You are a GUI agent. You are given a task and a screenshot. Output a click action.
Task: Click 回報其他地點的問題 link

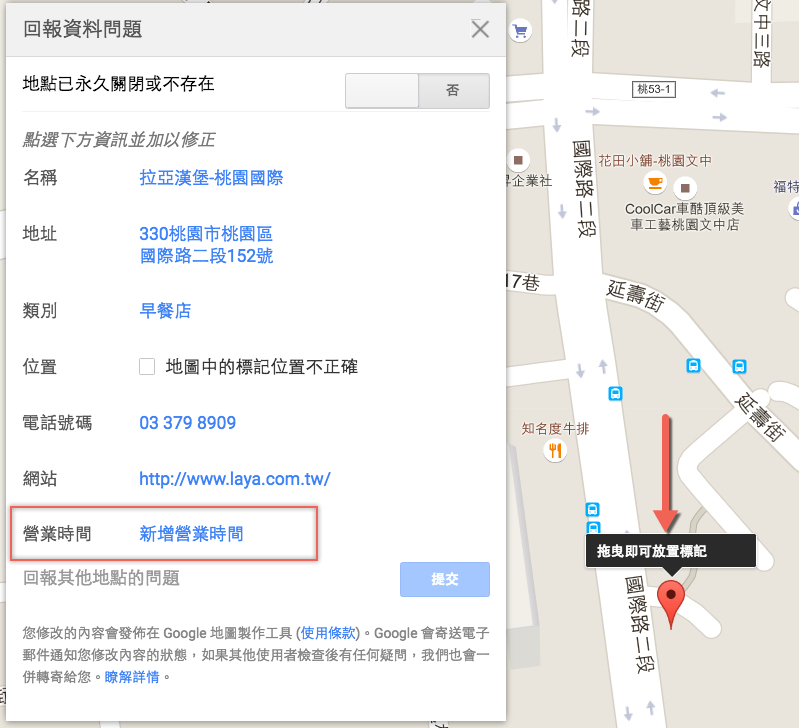coord(101,578)
